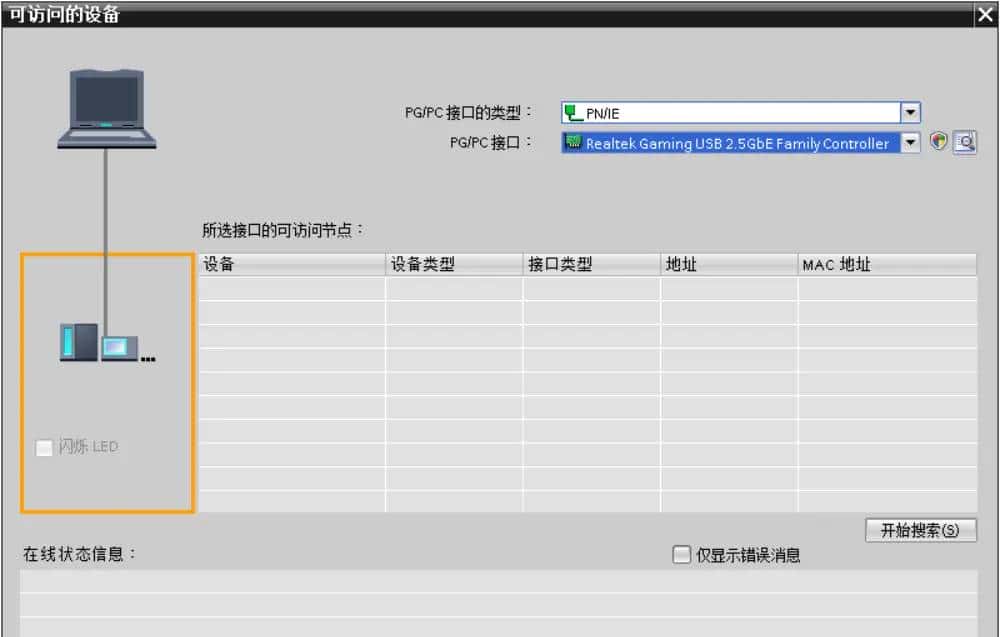Click the Windows network settings shield icon
Viewport: 1000px width, 637px height.
938,142
